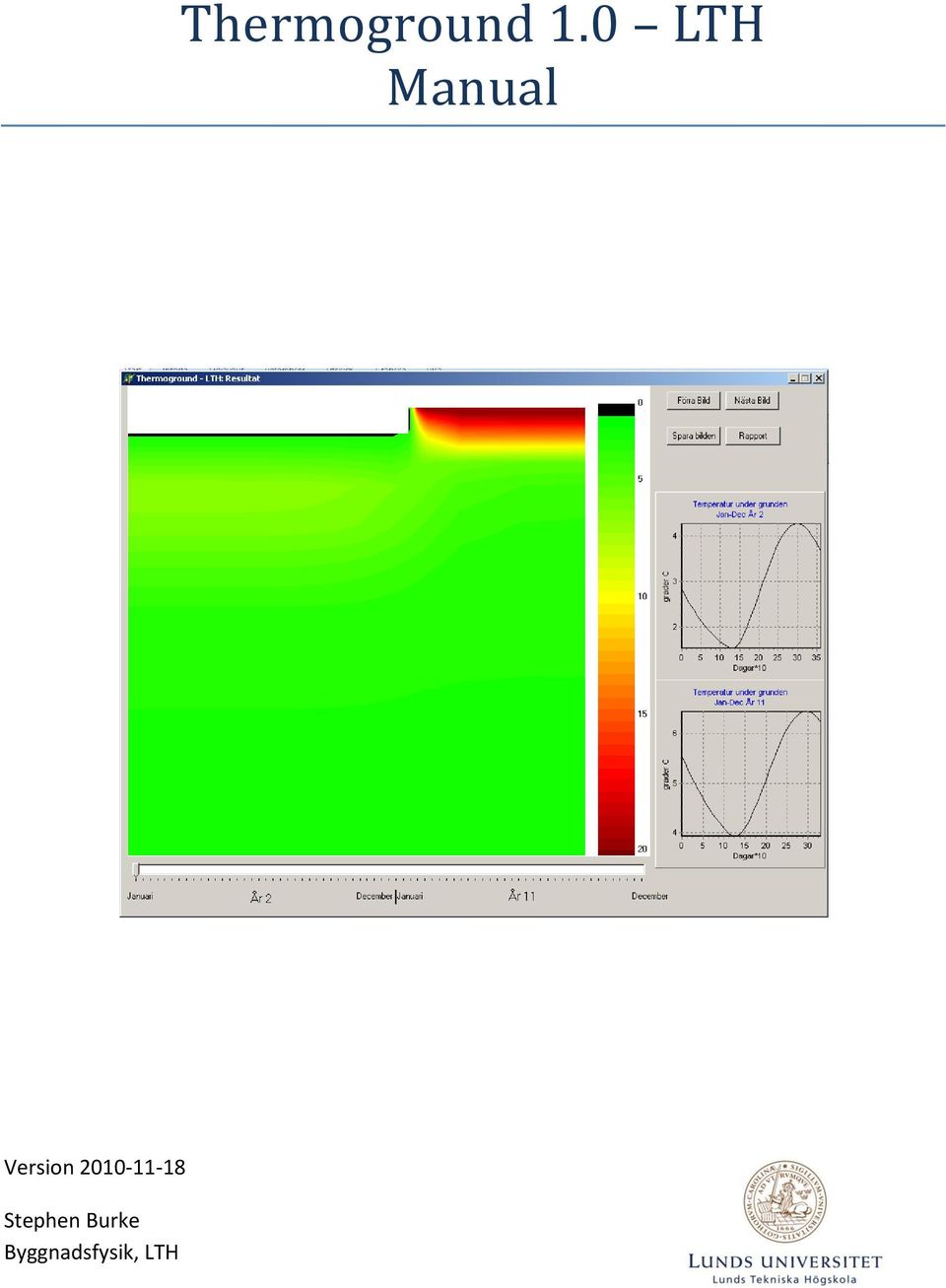Click the År 11 temperature graph
Screen dimensions: 946x1288
pos(740,773)
